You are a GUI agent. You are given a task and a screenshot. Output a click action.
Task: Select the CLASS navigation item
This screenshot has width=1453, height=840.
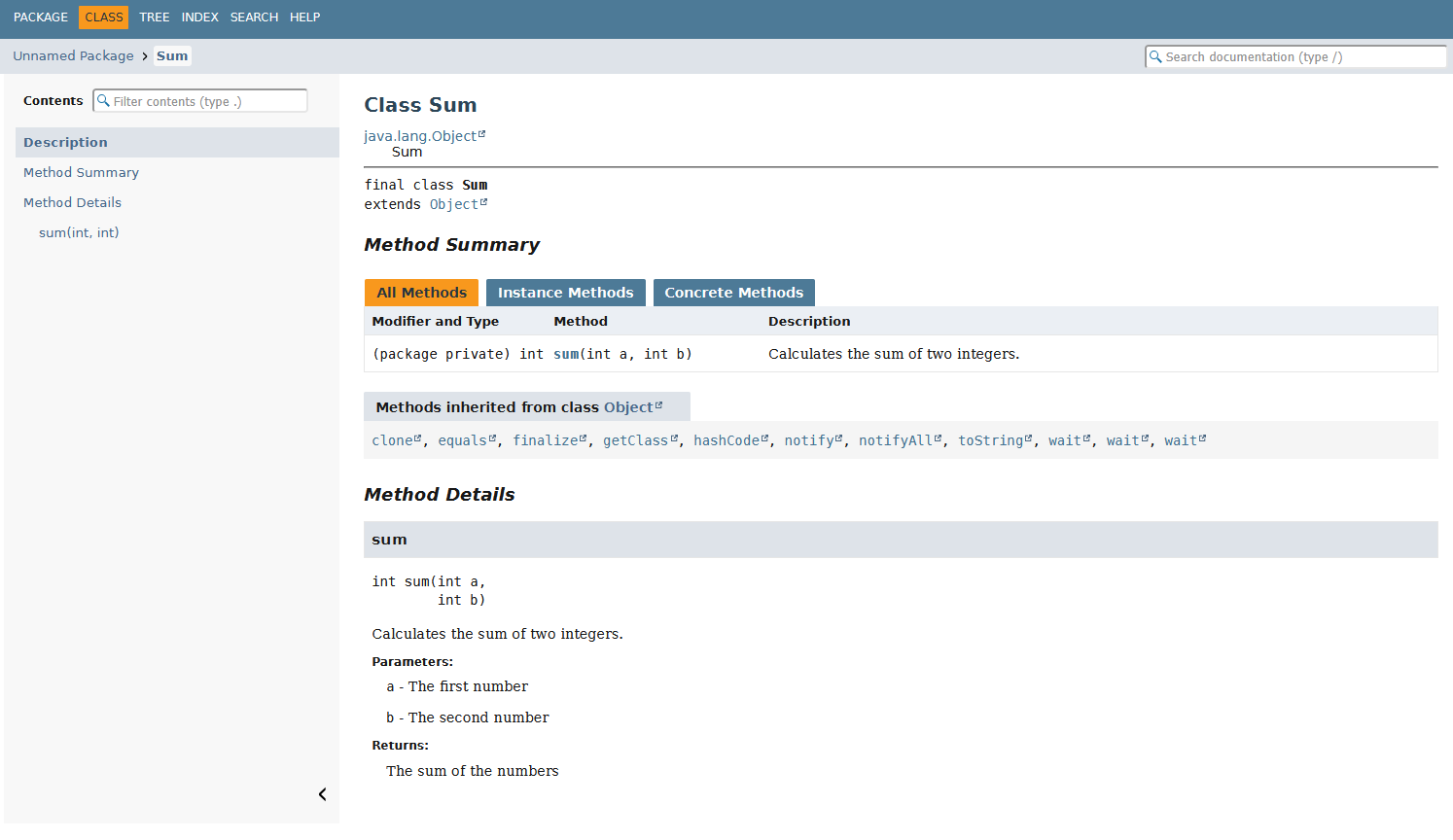pyautogui.click(x=104, y=17)
